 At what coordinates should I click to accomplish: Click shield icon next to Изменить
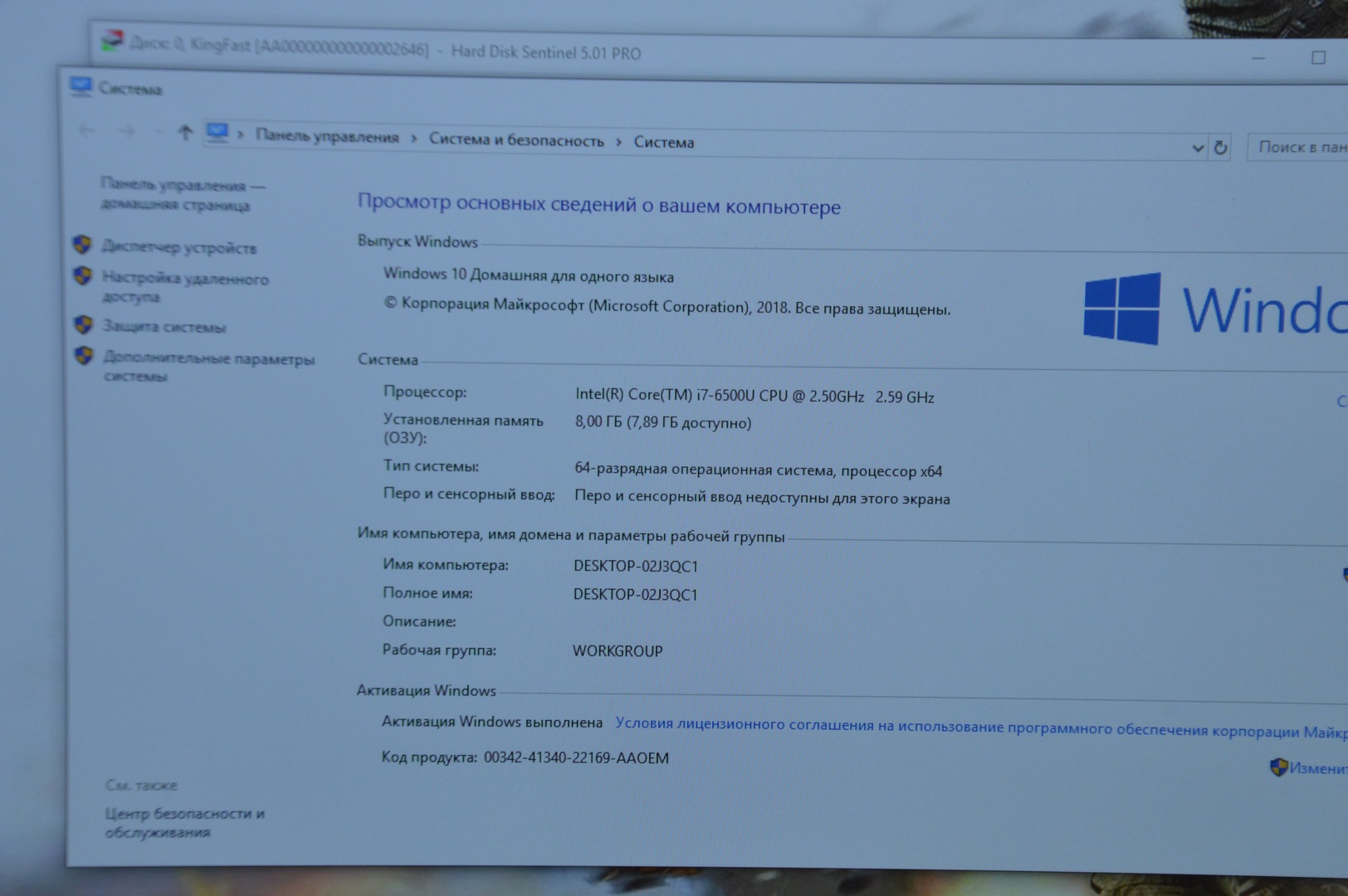tap(1278, 767)
